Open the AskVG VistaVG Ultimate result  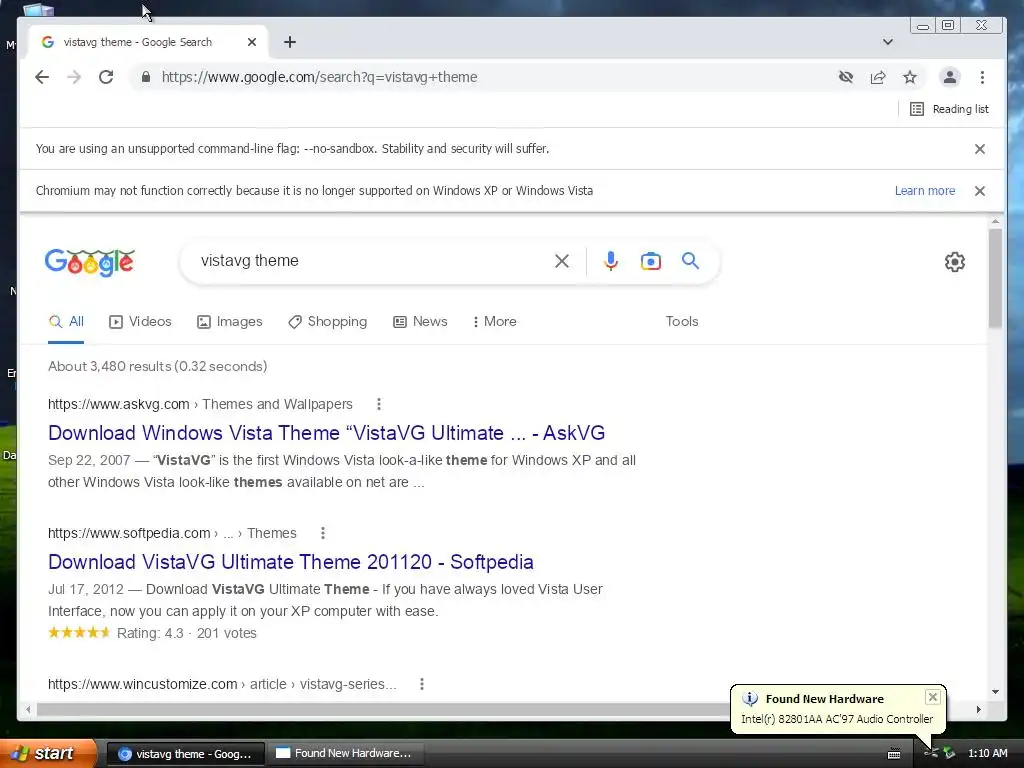327,433
